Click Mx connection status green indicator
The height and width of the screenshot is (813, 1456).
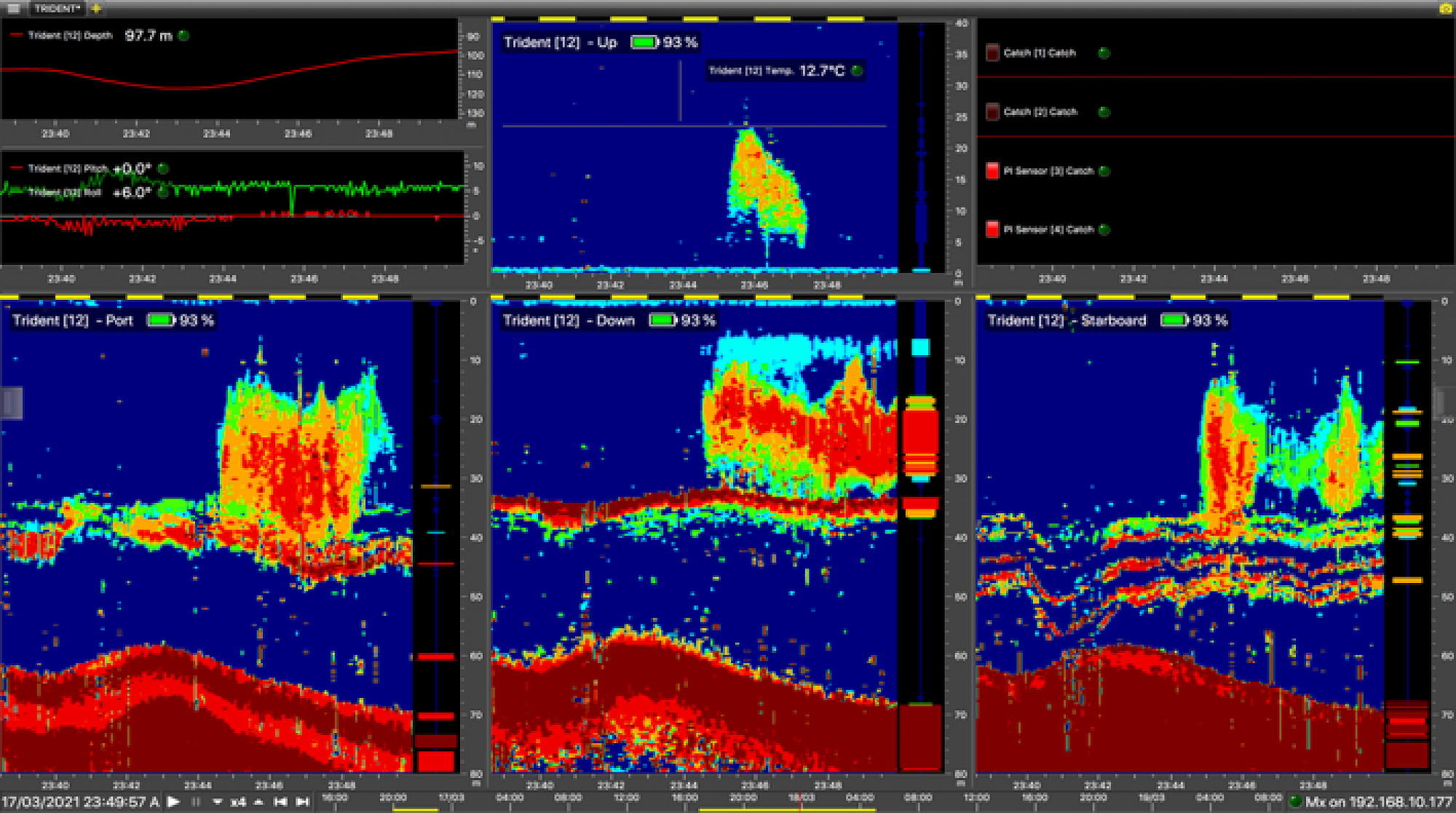click(1295, 802)
